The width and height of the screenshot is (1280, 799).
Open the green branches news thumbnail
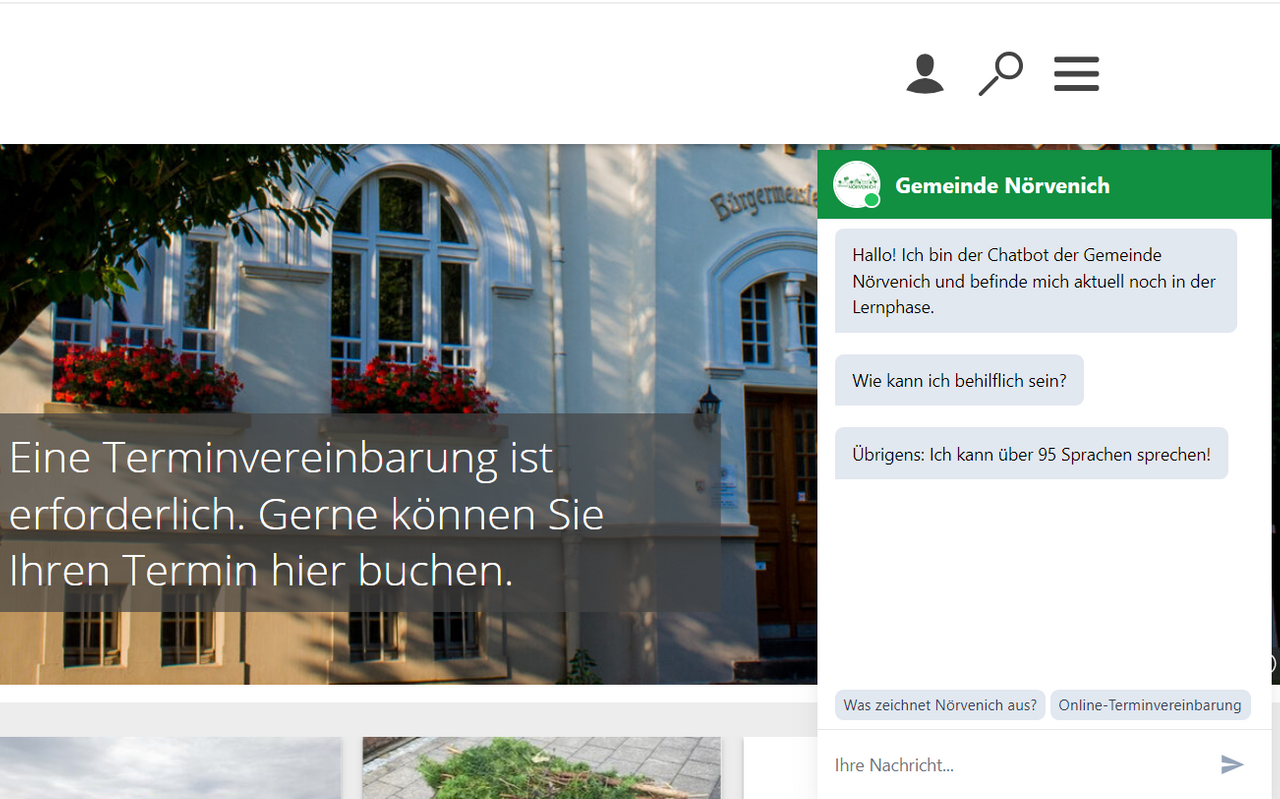tap(541, 768)
